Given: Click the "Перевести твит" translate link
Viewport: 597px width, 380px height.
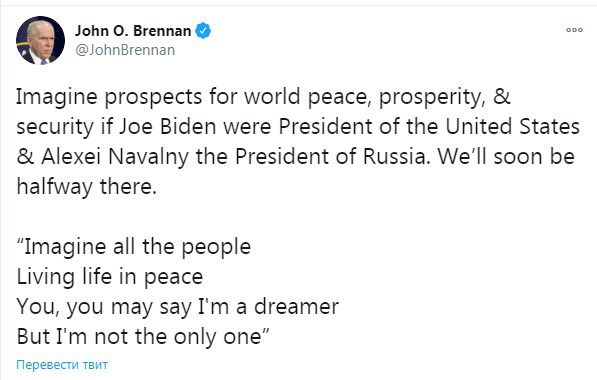Looking at the screenshot, I should tap(62, 365).
